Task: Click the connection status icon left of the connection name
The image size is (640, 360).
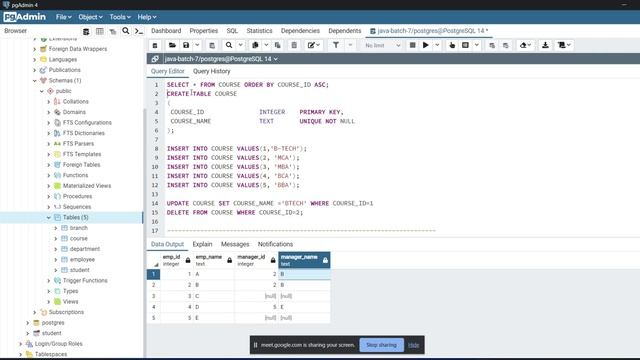Action: 155,59
